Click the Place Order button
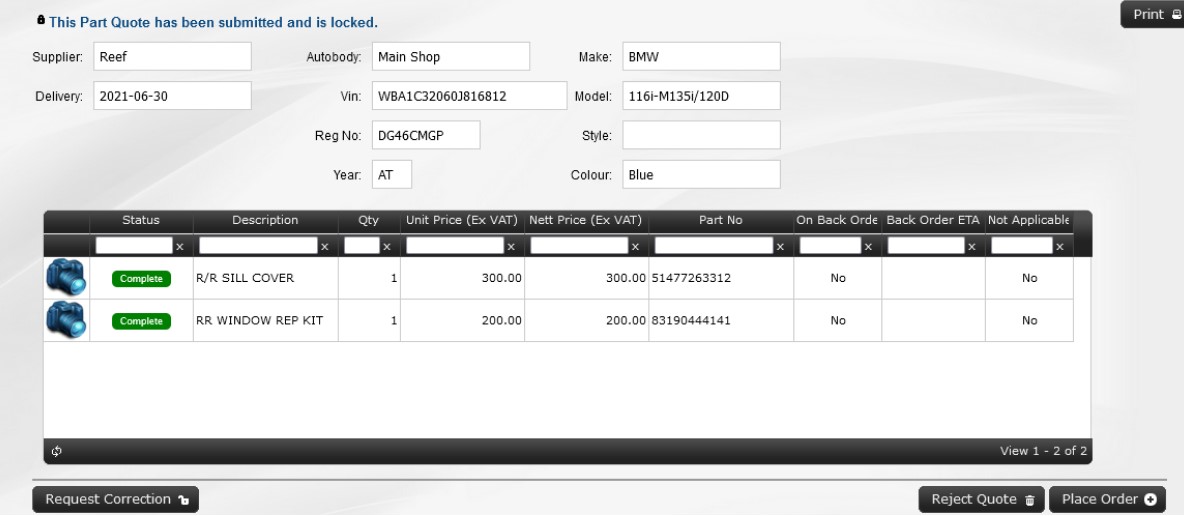1184x516 pixels. [x=1108, y=499]
